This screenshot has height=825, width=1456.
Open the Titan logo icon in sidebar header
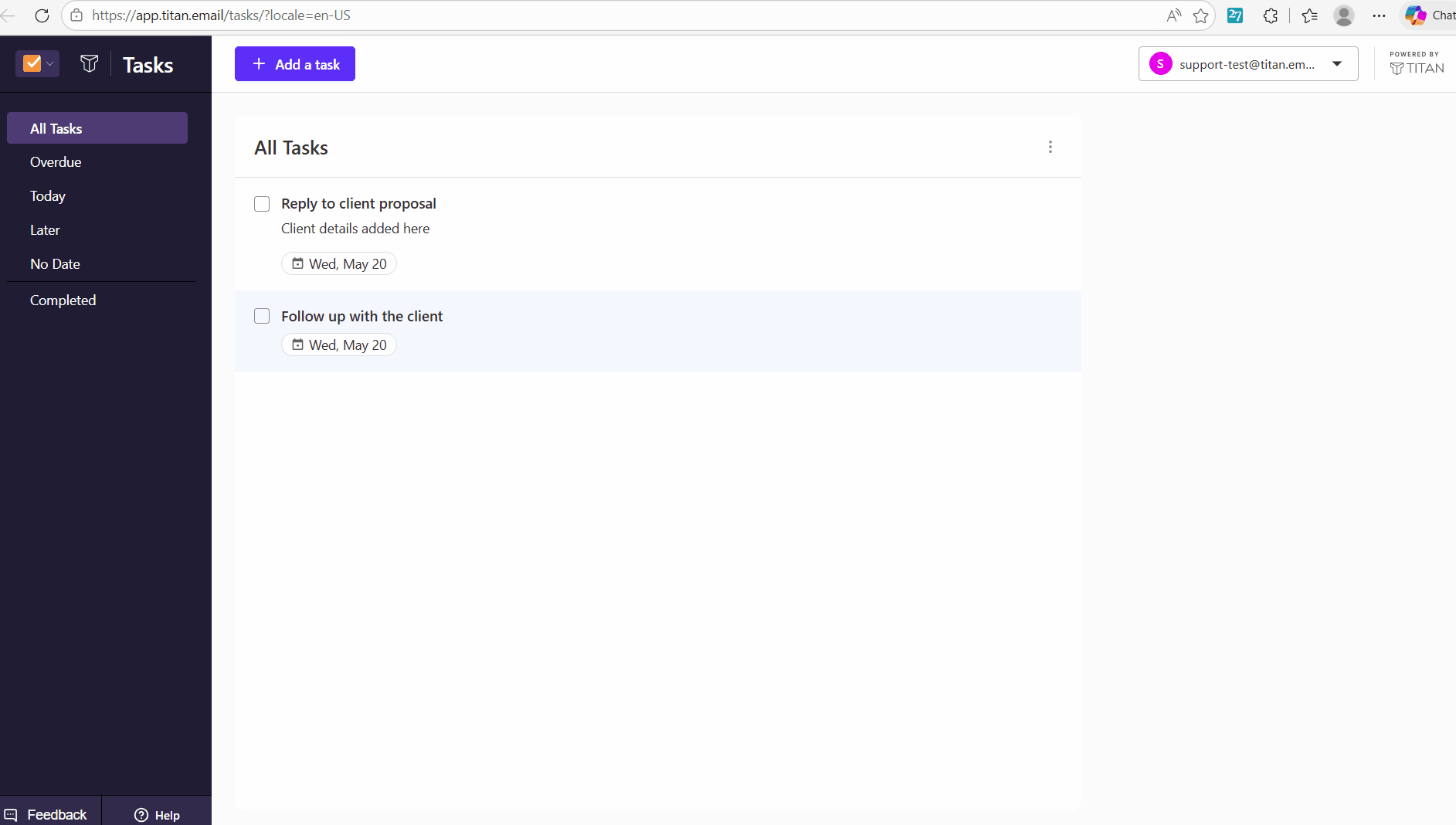[x=90, y=64]
